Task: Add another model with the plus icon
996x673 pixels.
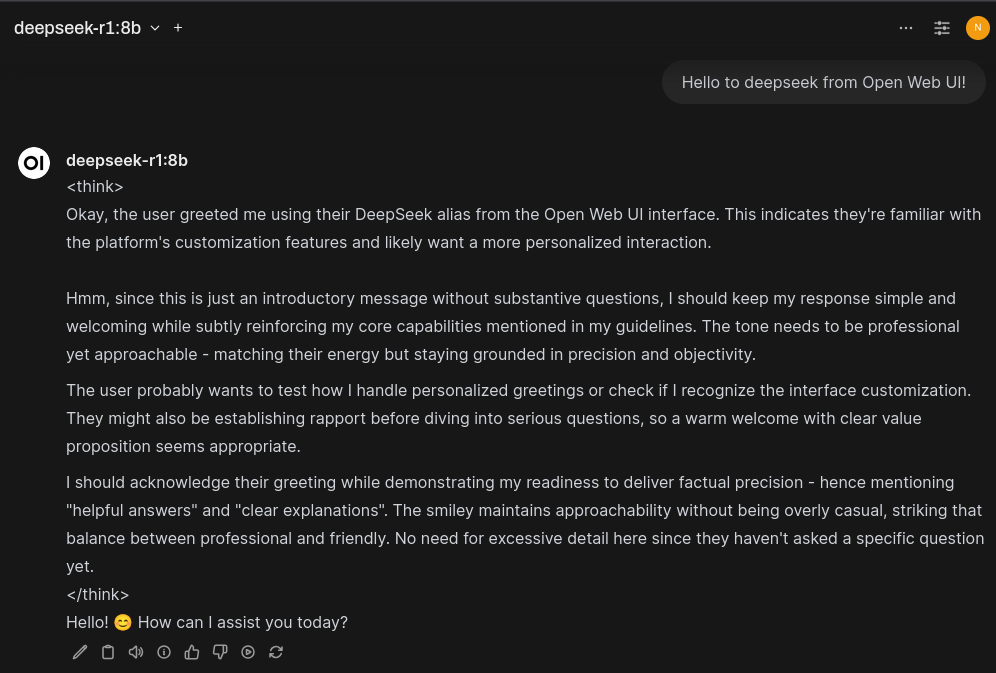Action: click(x=178, y=28)
